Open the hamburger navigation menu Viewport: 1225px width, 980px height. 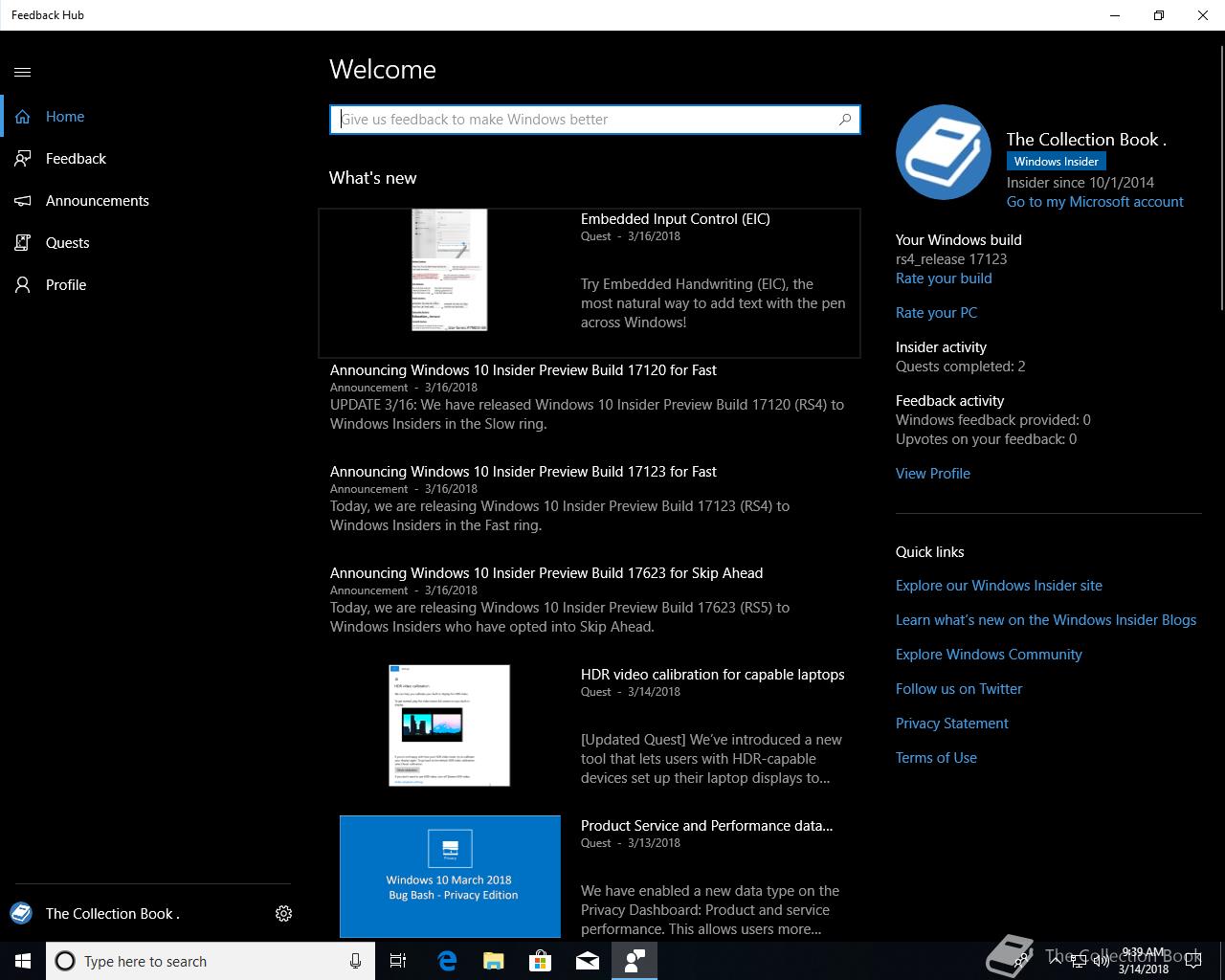(23, 72)
